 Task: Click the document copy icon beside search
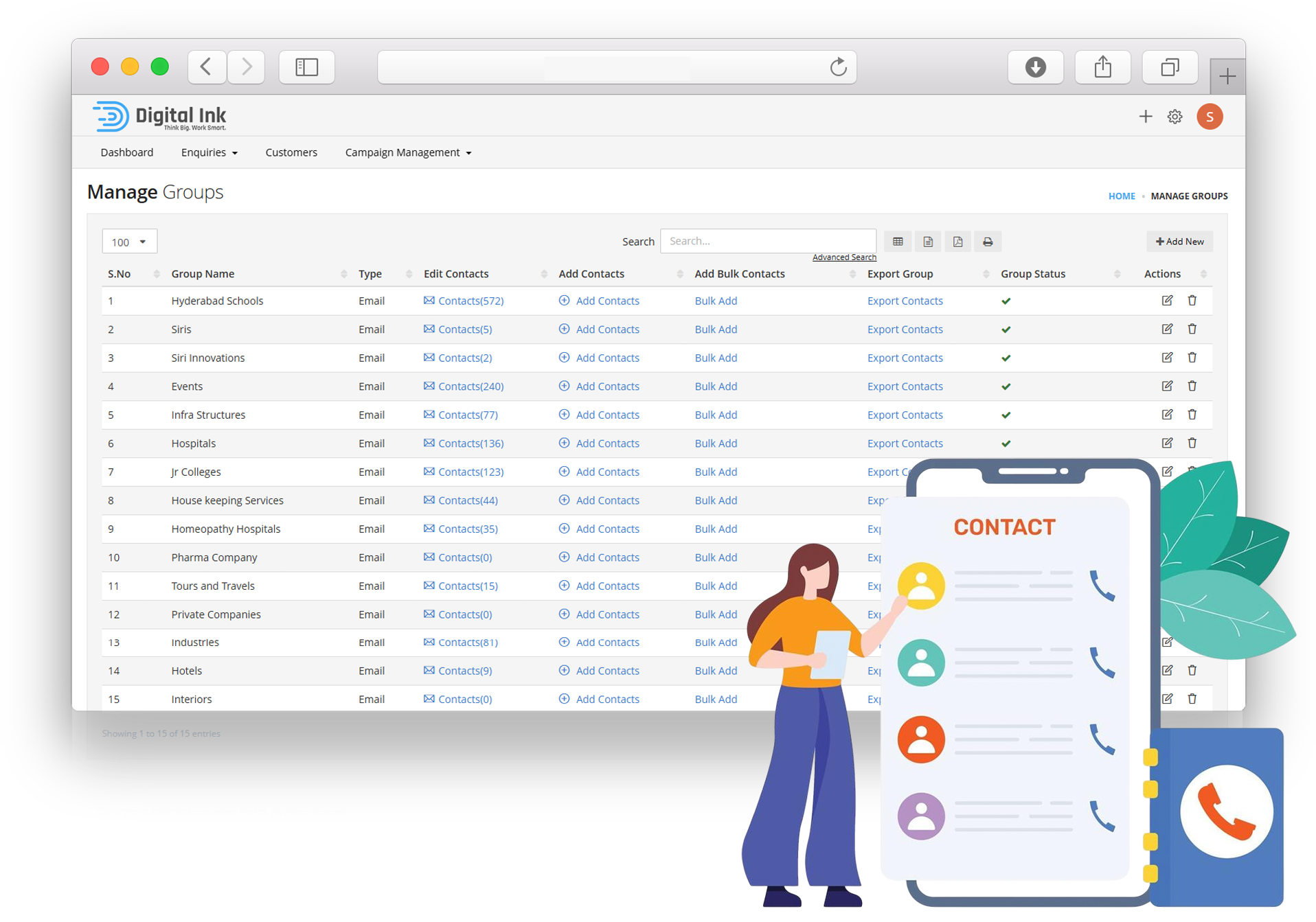pyautogui.click(x=928, y=242)
